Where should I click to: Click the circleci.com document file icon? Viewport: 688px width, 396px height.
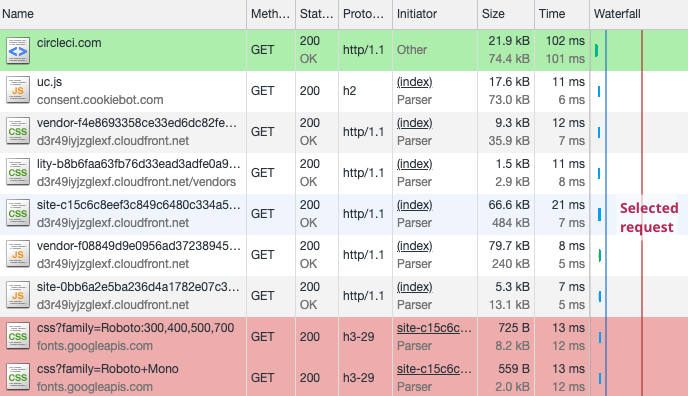18,50
